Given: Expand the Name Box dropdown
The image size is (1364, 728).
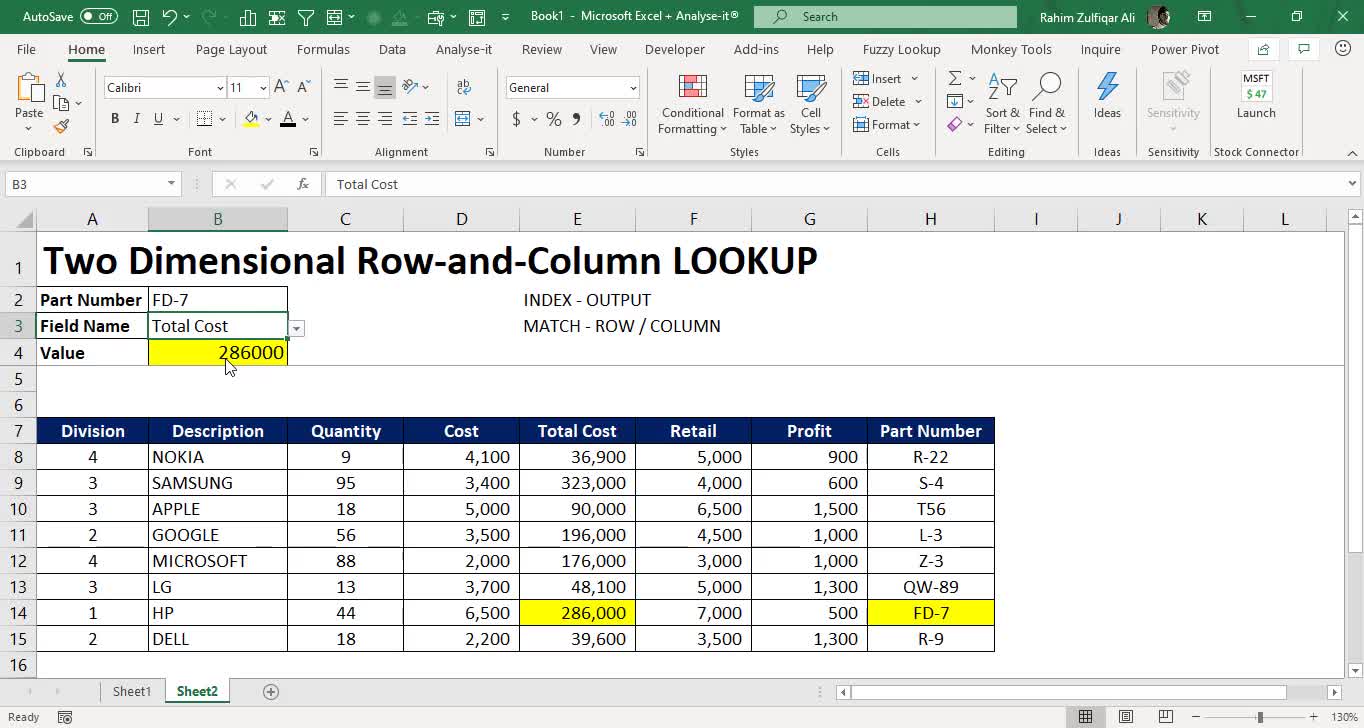Looking at the screenshot, I should [171, 184].
